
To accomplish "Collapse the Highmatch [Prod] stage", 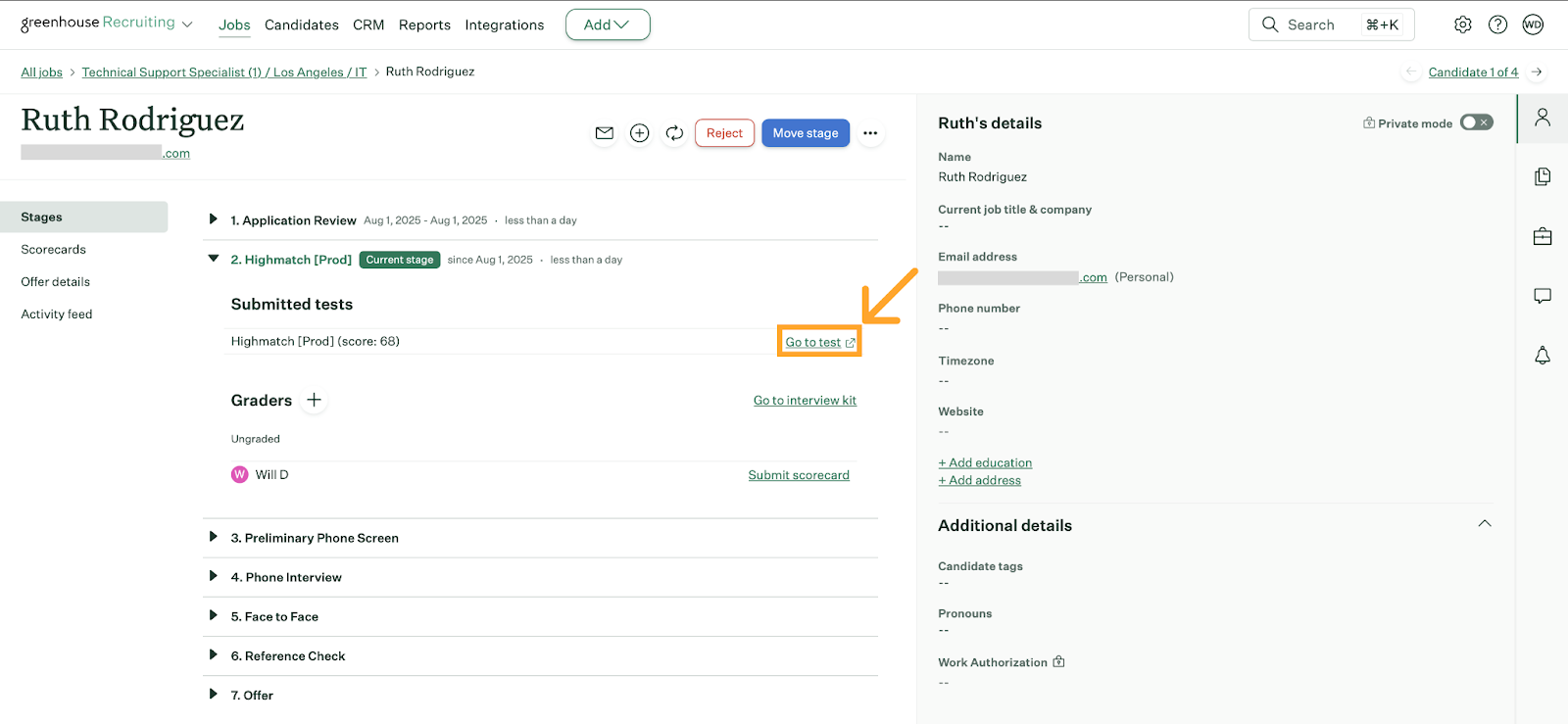I will [x=213, y=259].
